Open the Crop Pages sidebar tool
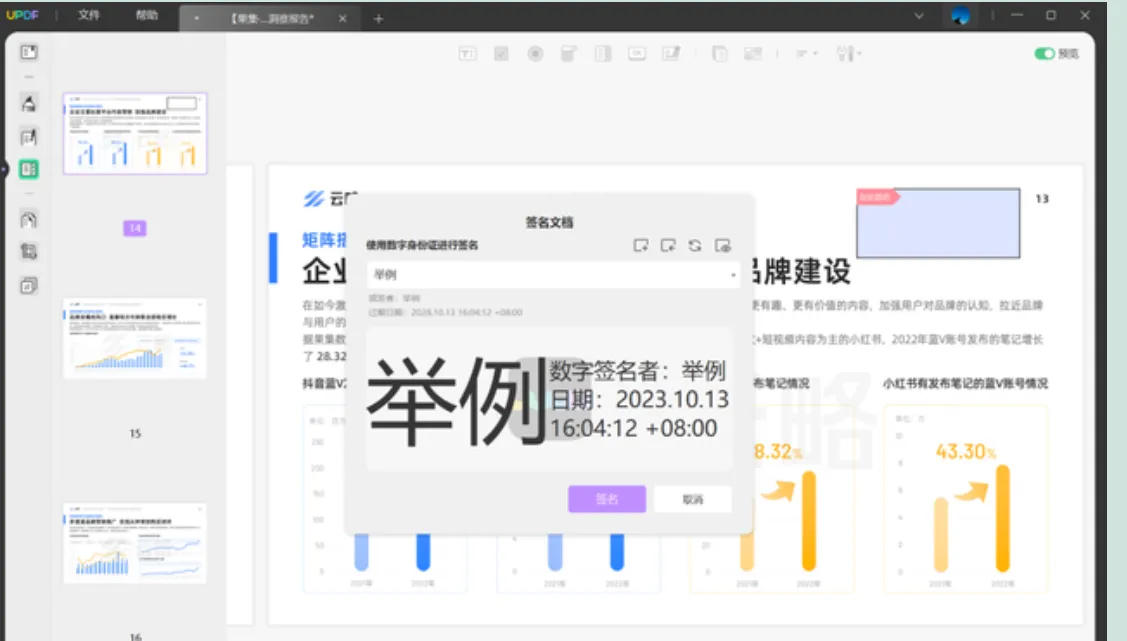 tap(29, 252)
